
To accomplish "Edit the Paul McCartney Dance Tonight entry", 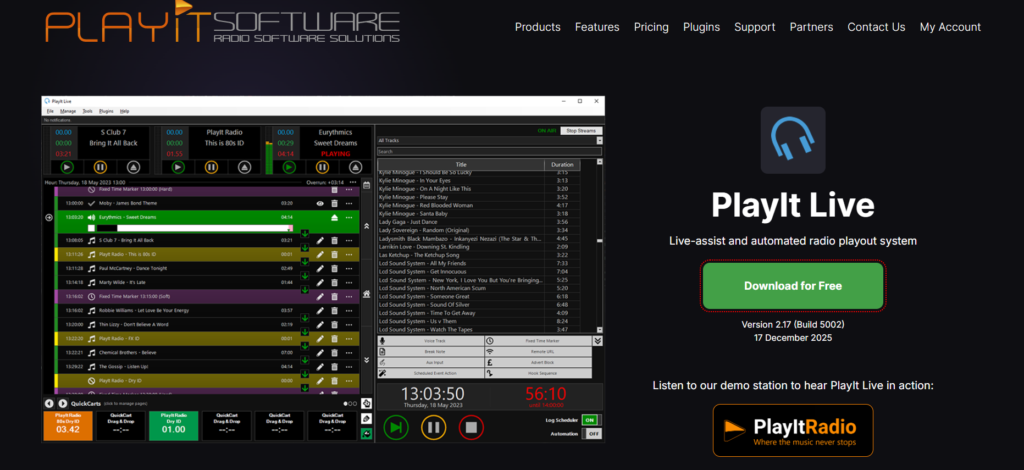I will click(320, 268).
